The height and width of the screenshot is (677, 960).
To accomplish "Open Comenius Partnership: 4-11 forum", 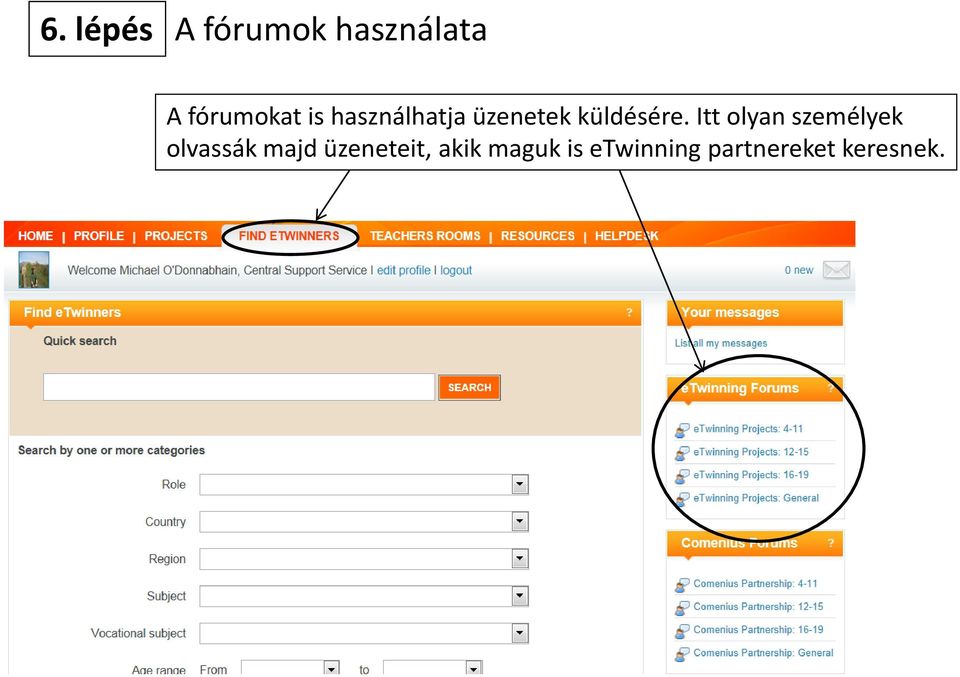I will pos(755,584).
